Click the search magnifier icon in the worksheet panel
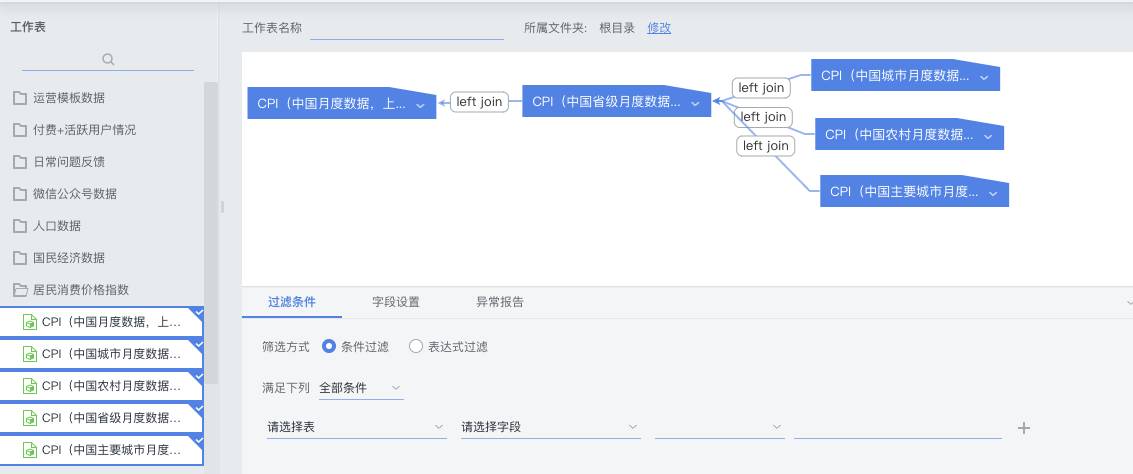Image resolution: width=1133 pixels, height=474 pixels. pyautogui.click(x=108, y=59)
